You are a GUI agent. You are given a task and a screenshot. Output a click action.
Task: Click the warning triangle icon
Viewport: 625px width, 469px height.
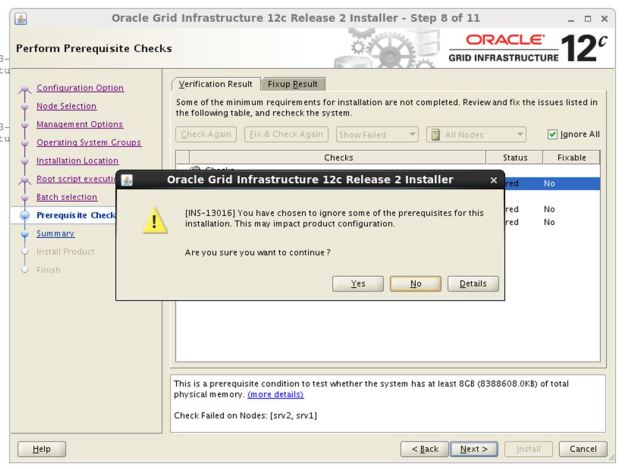152,221
